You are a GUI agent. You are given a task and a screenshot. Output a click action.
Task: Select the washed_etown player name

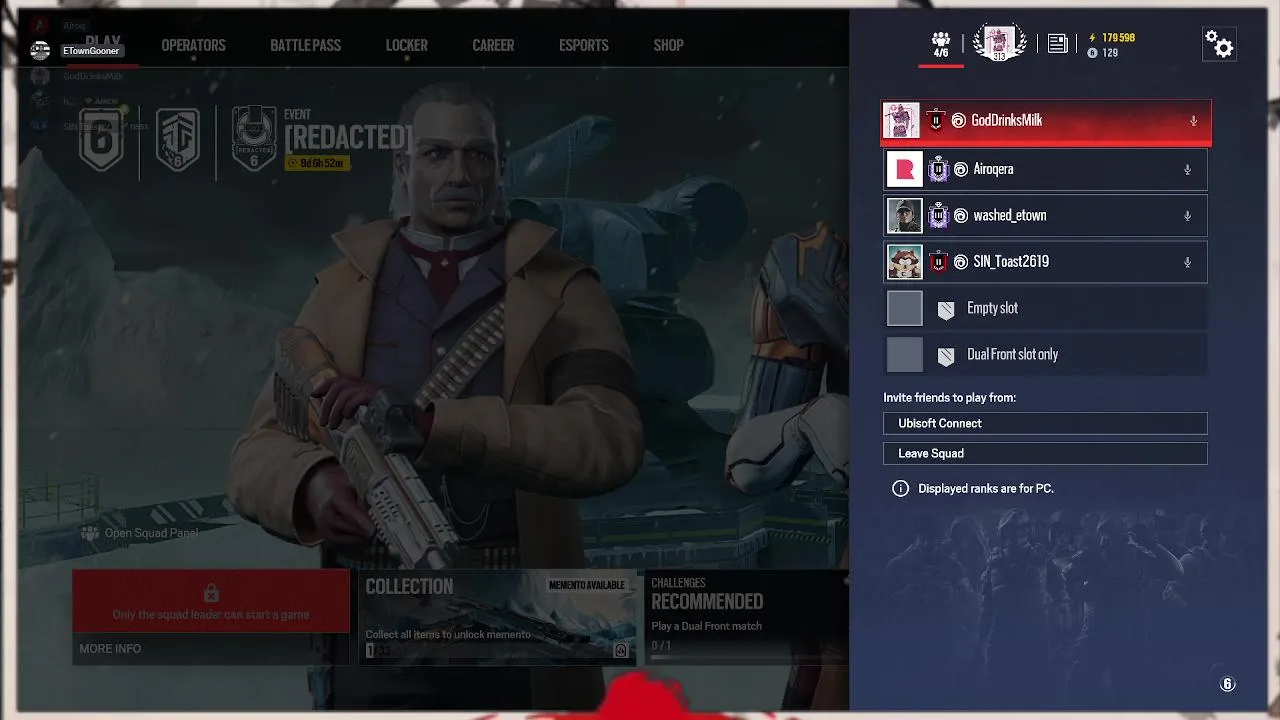(1010, 215)
